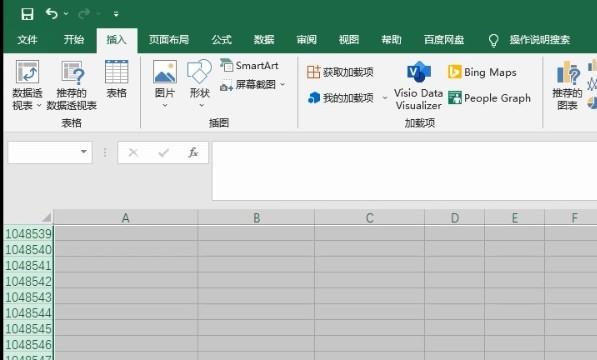597x360 pixels.
Task: Click the lightbulb Tell Me icon
Action: [x=493, y=40]
